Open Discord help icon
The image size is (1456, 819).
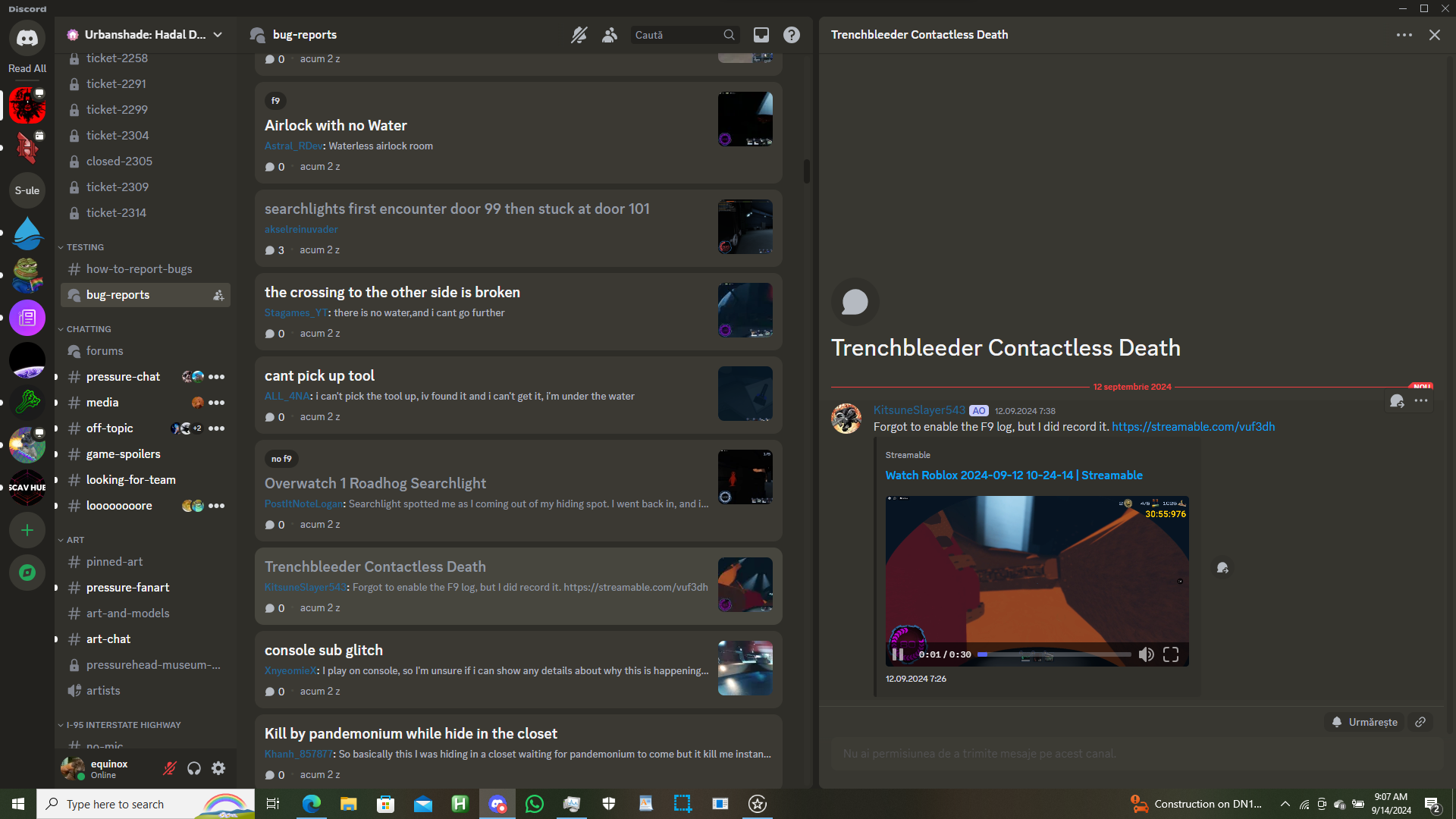[x=792, y=35]
